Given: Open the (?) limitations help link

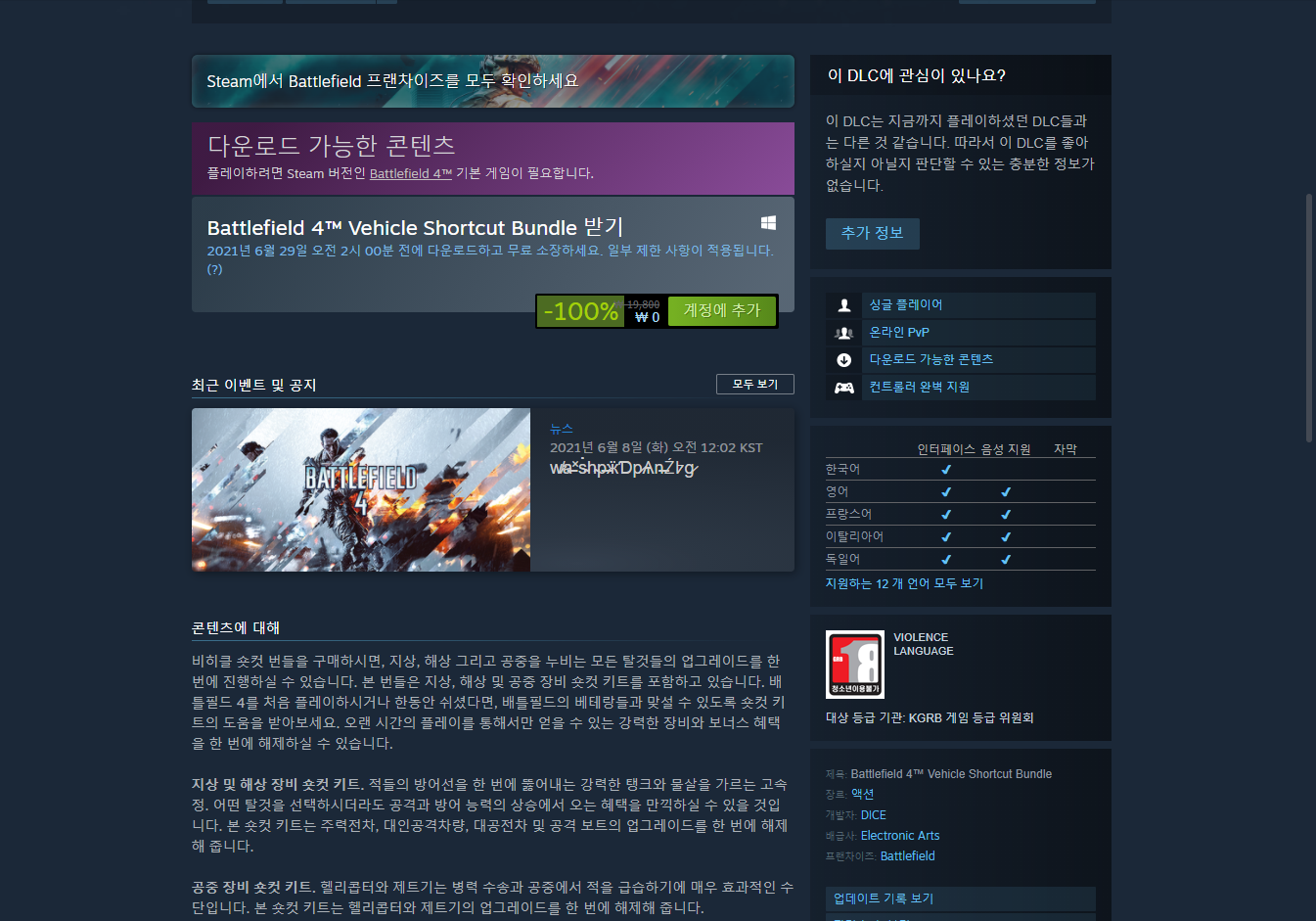Looking at the screenshot, I should tap(214, 269).
